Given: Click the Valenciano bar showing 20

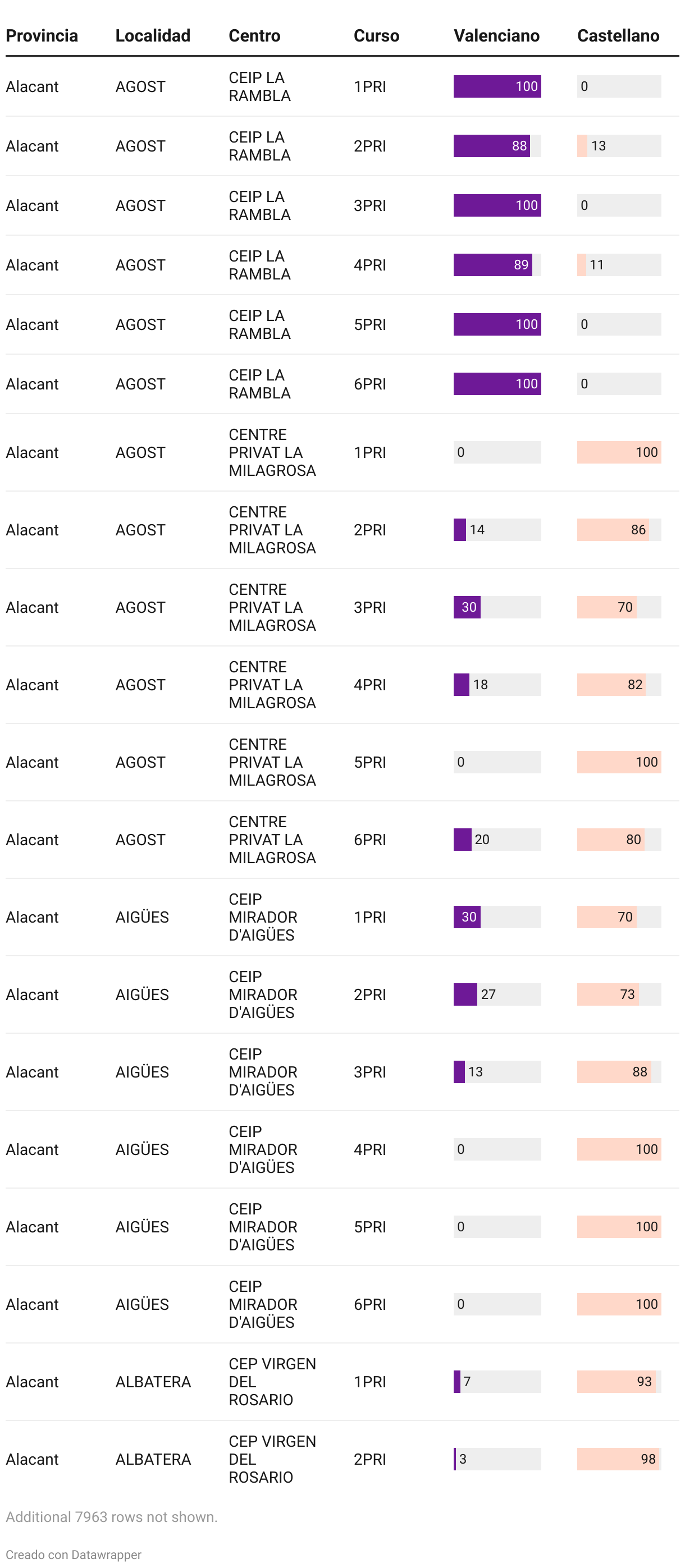Looking at the screenshot, I should click(x=462, y=840).
